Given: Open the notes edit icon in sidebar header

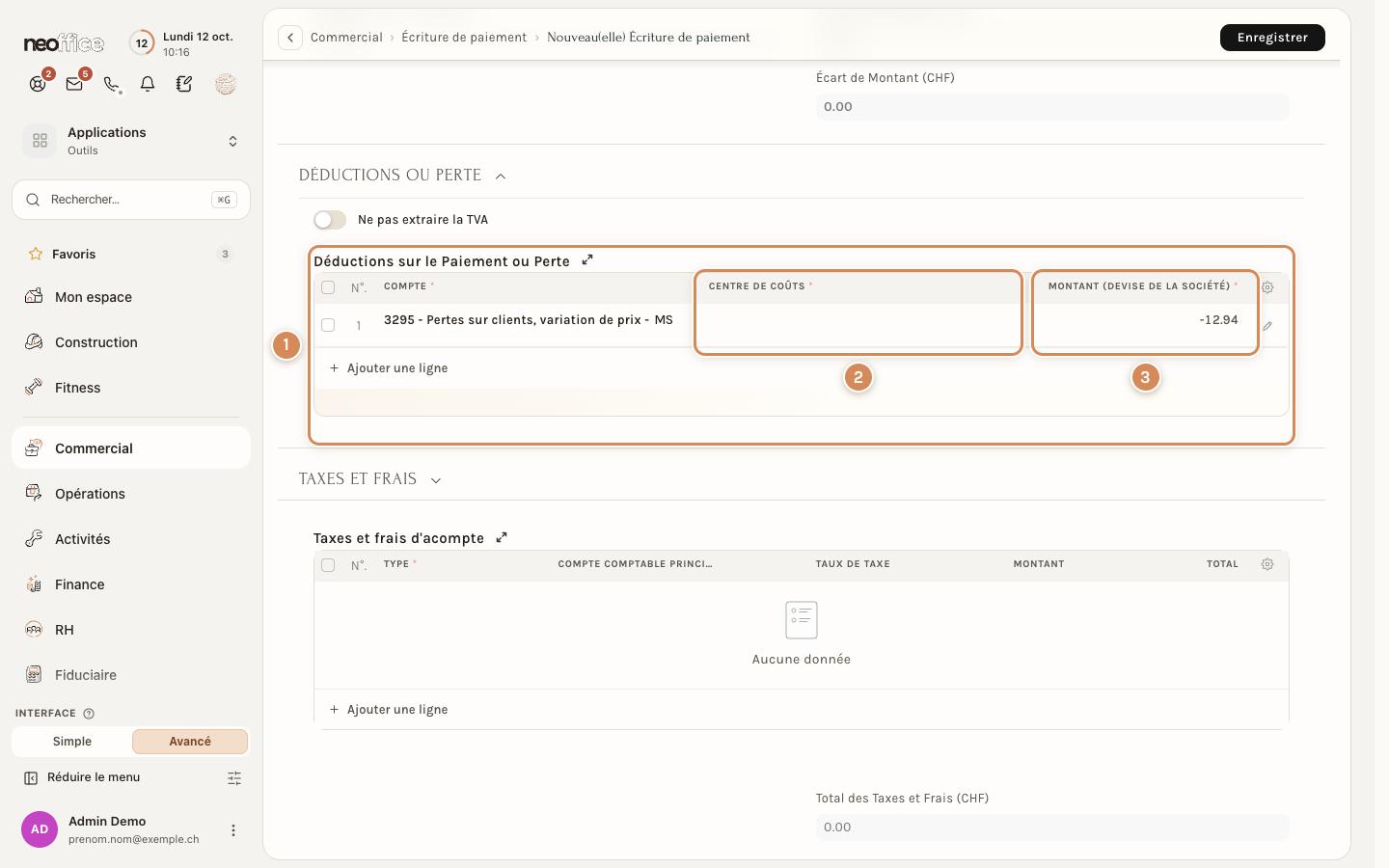Looking at the screenshot, I should (x=184, y=84).
